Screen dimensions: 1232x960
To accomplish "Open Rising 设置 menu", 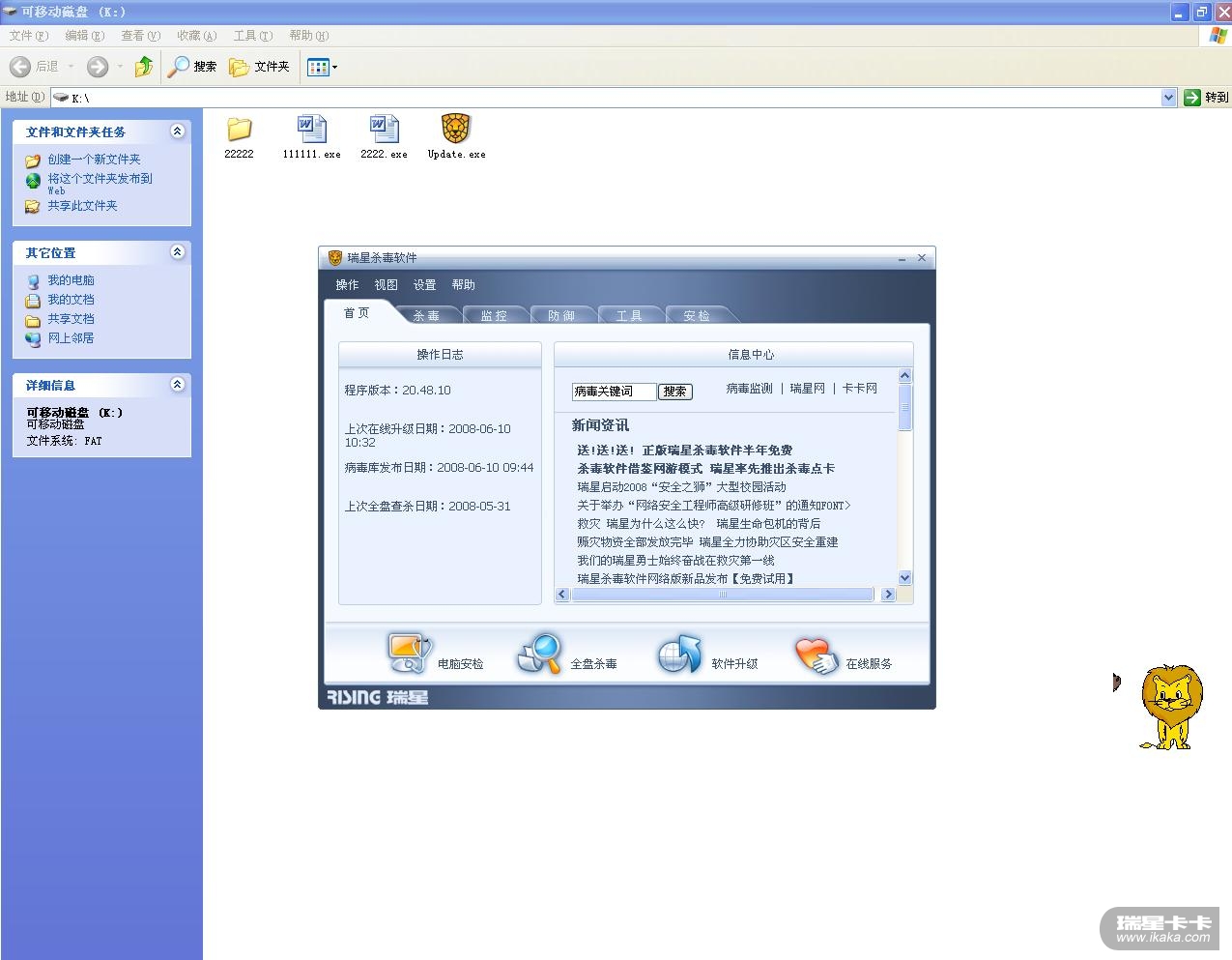I will coord(424,285).
